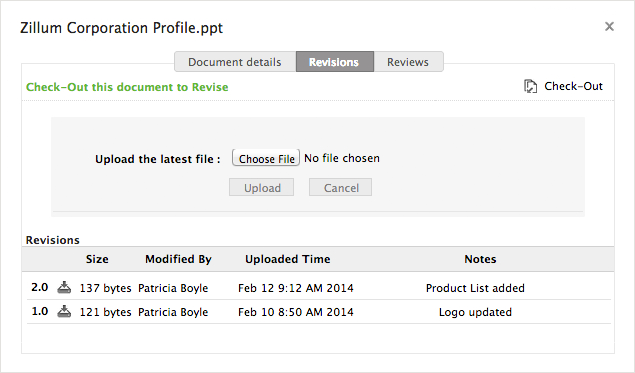The image size is (635, 373).
Task: Switch to Document details tab
Action: pos(235,62)
